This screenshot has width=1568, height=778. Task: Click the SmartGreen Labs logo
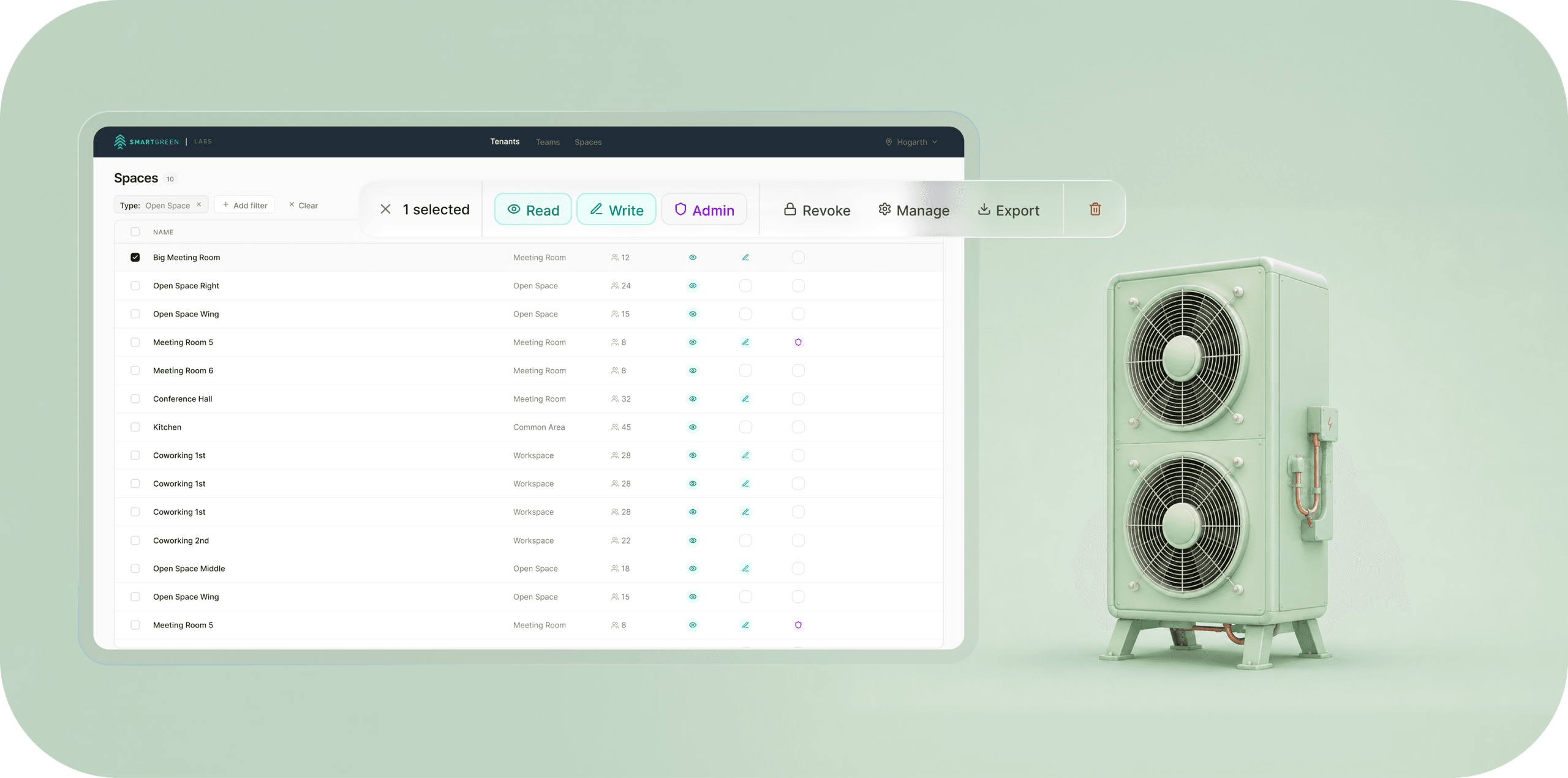pos(162,142)
